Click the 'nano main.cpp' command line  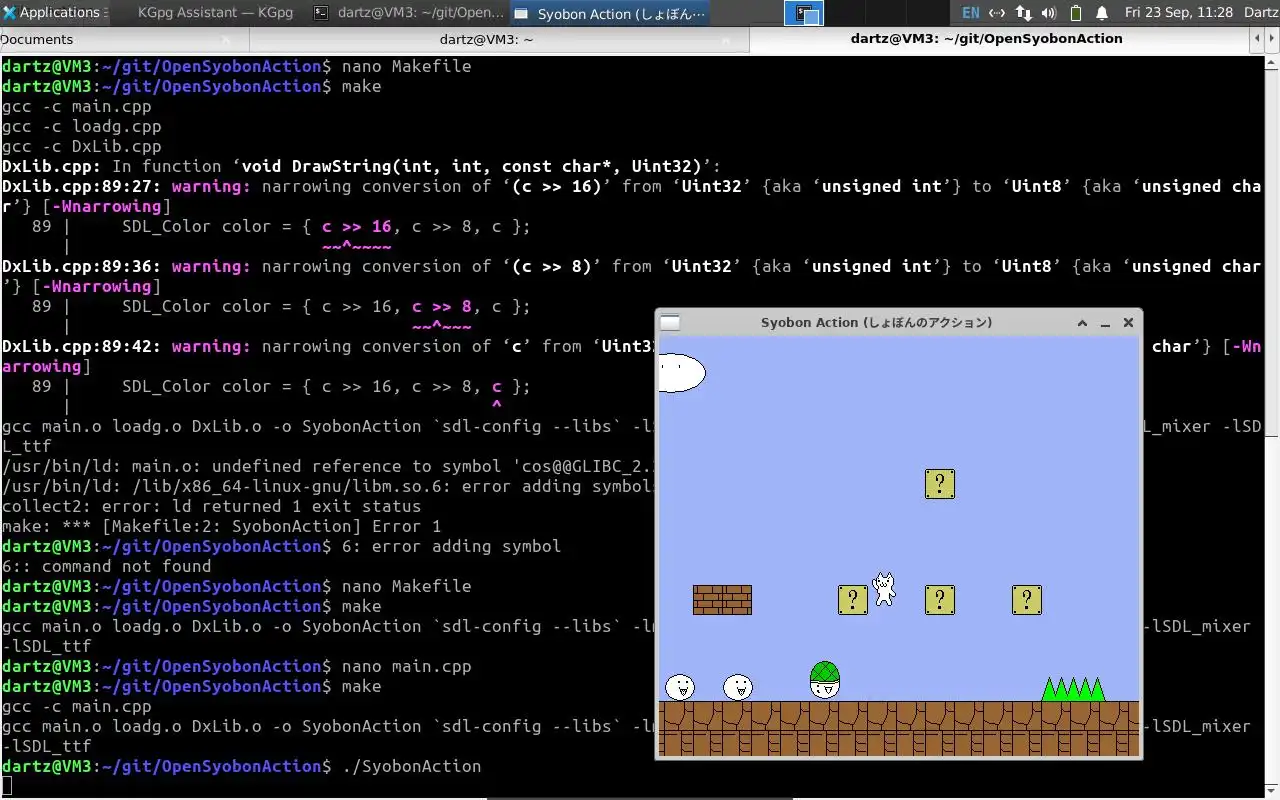click(x=406, y=666)
